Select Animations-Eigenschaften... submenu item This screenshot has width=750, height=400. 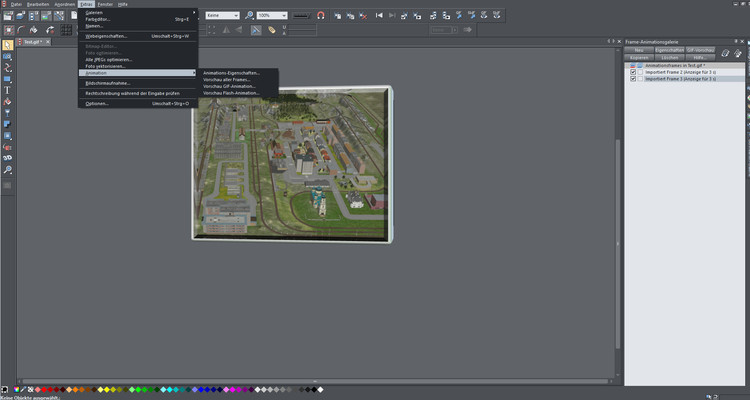point(237,73)
